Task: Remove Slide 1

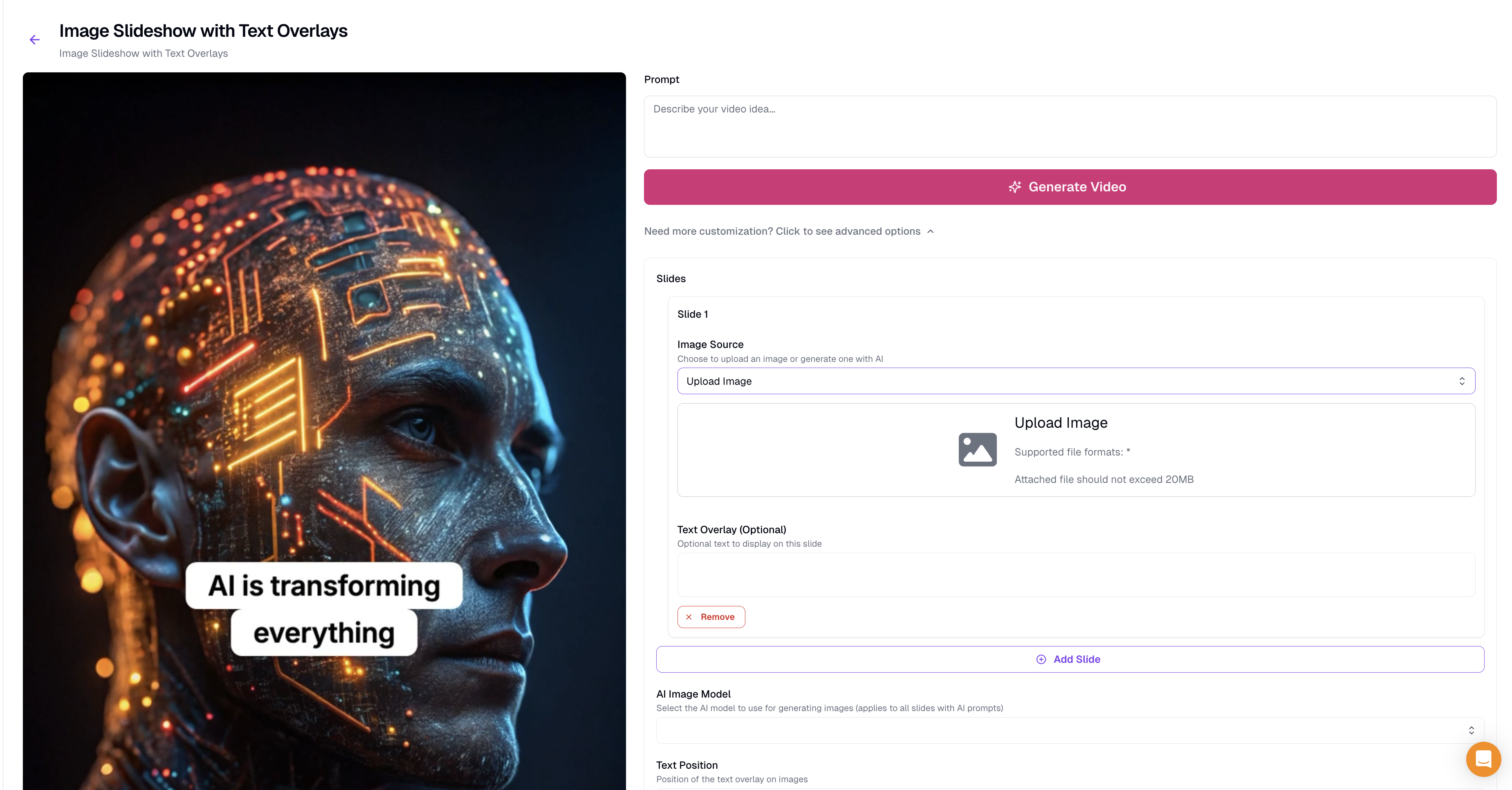Action: click(x=711, y=617)
